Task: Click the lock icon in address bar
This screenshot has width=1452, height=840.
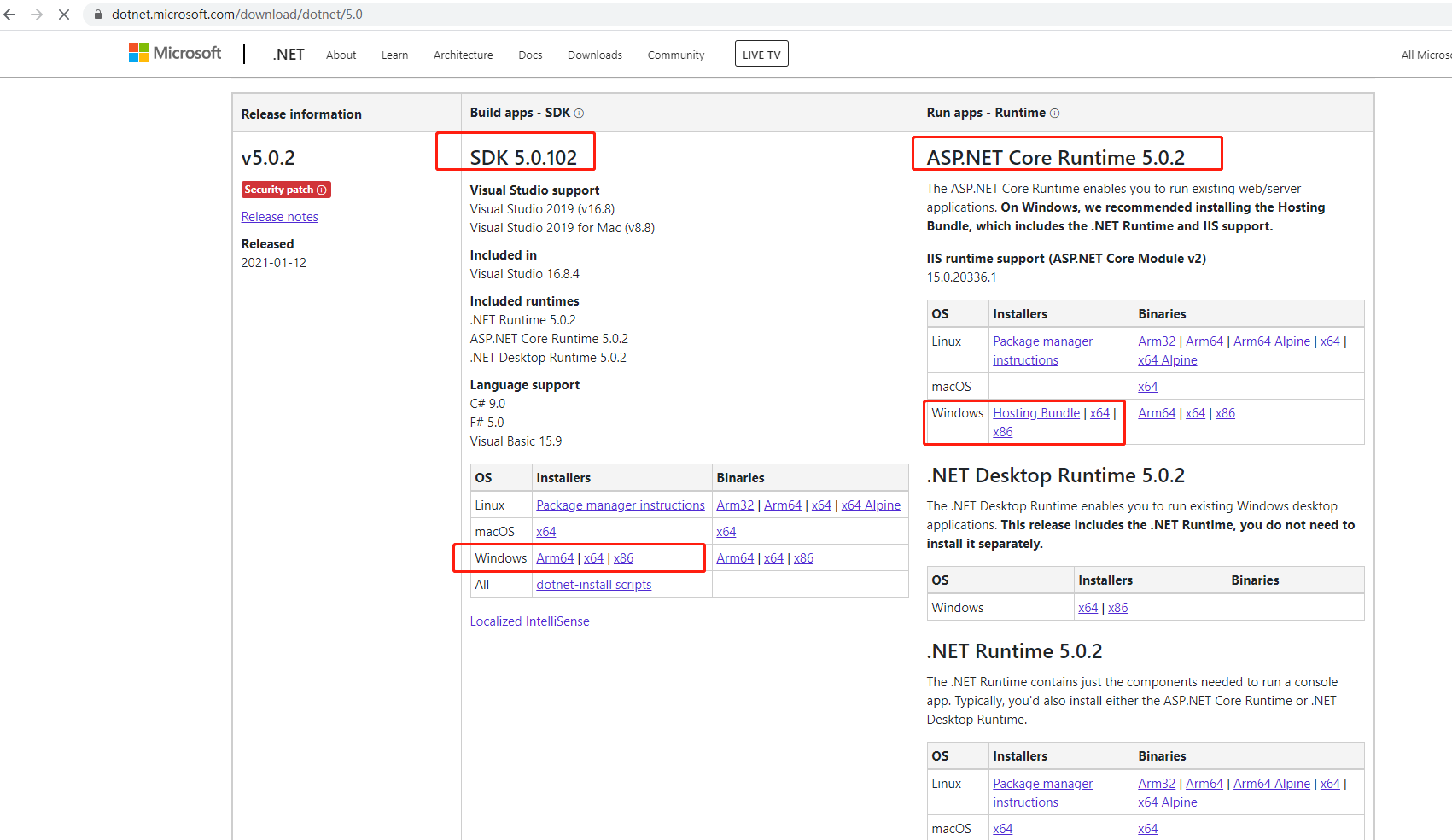Action: (98, 15)
